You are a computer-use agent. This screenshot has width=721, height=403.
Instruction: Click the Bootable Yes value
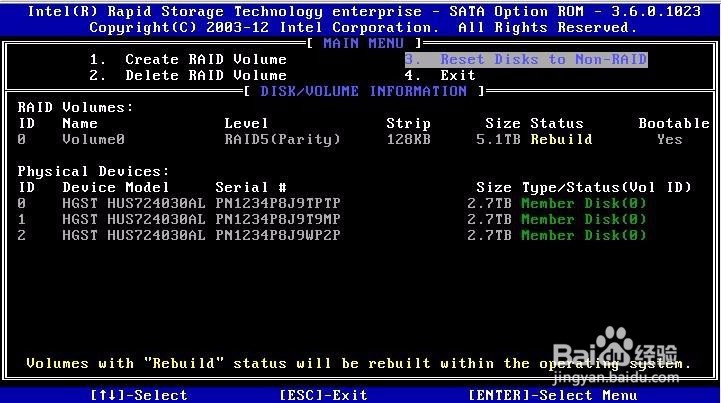pyautogui.click(x=670, y=139)
